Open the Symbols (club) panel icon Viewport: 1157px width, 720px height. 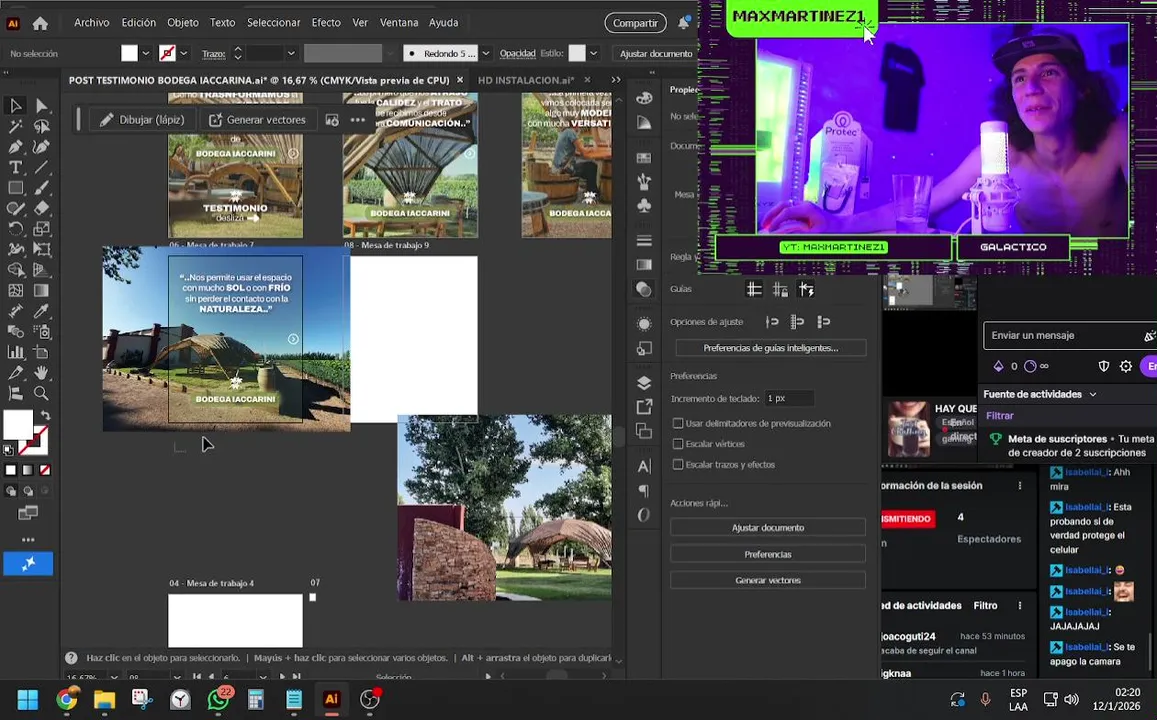(x=644, y=206)
